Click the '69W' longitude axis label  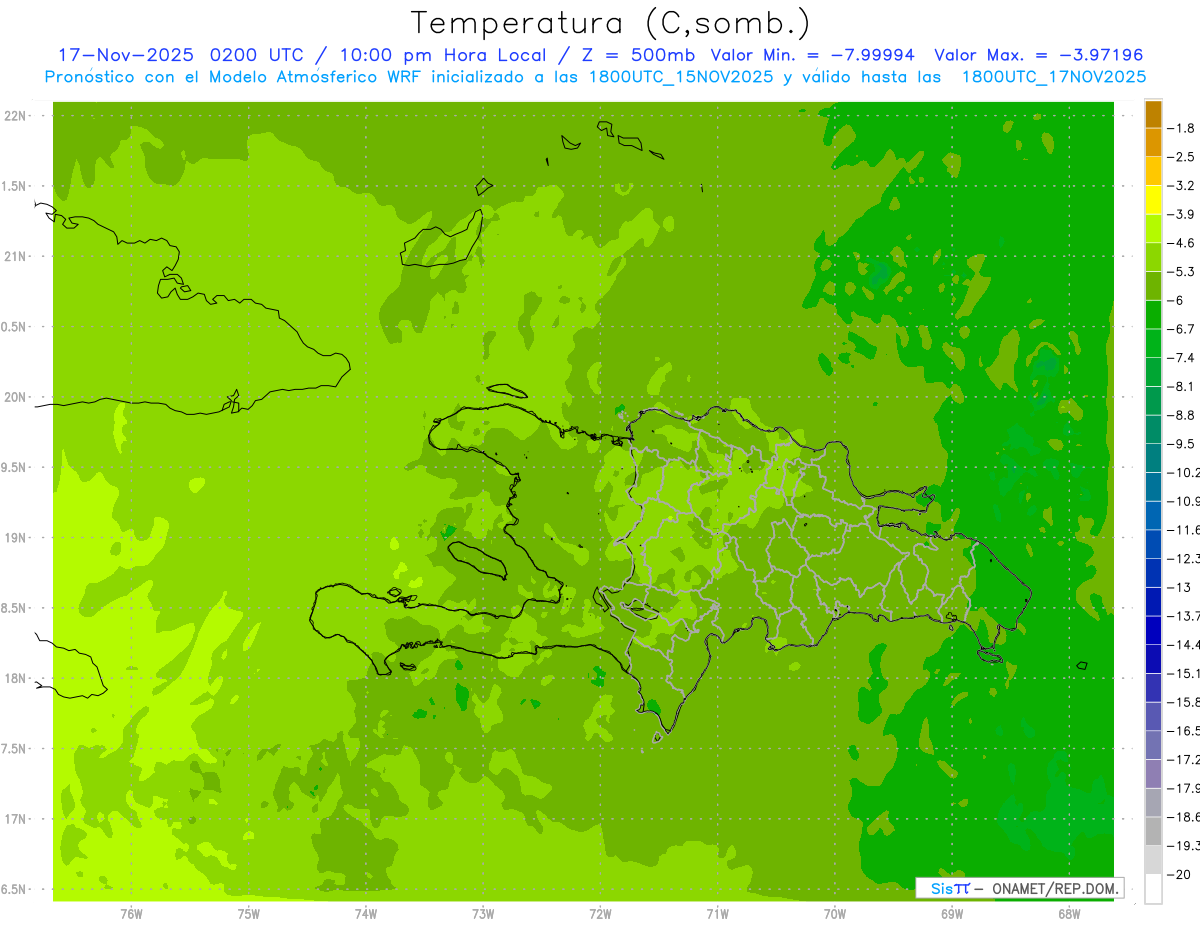(x=951, y=914)
